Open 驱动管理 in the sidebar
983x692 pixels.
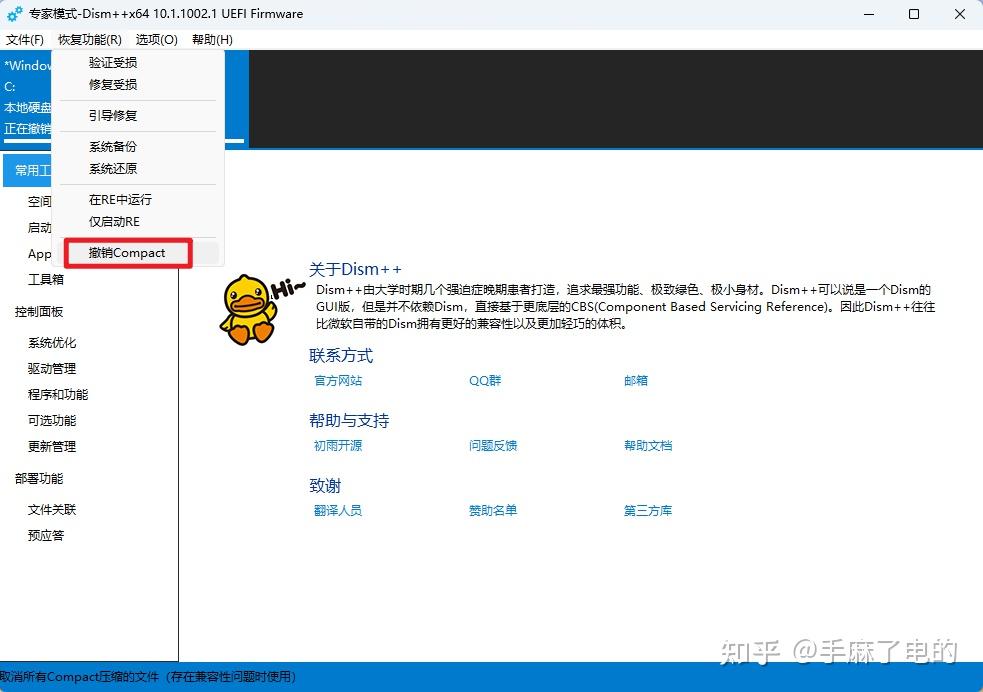coord(52,368)
